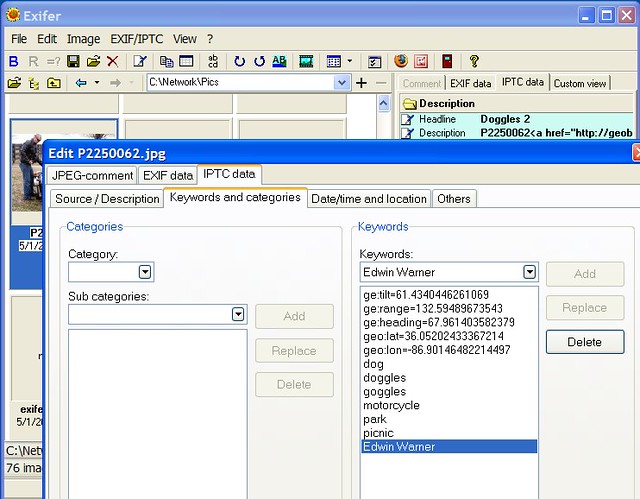Click the red X delete icon
The width and height of the screenshot is (640, 499).
click(x=112, y=61)
